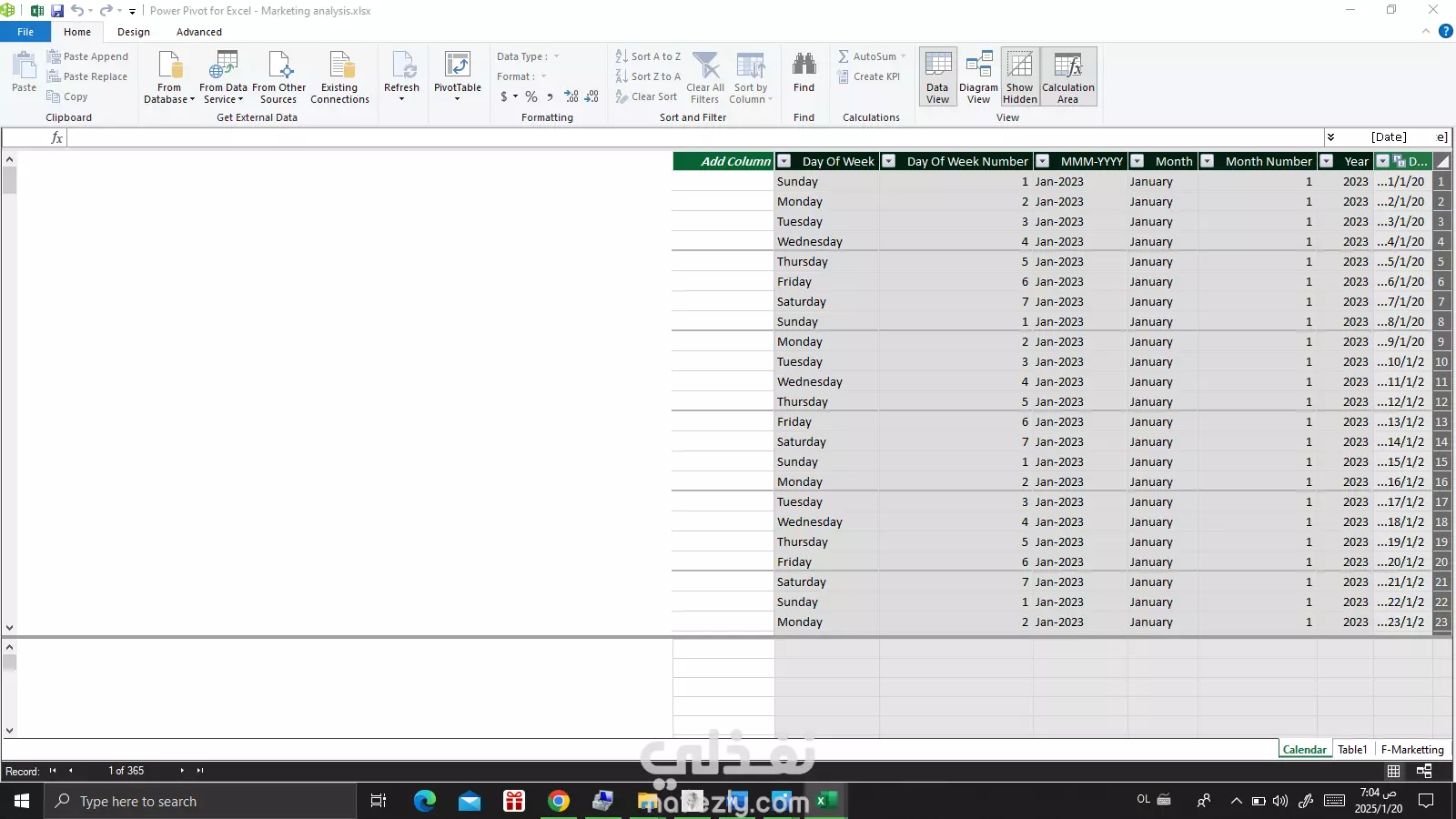The width and height of the screenshot is (1456, 819).
Task: Click data grid scrollbar up arrow
Action: (9, 159)
